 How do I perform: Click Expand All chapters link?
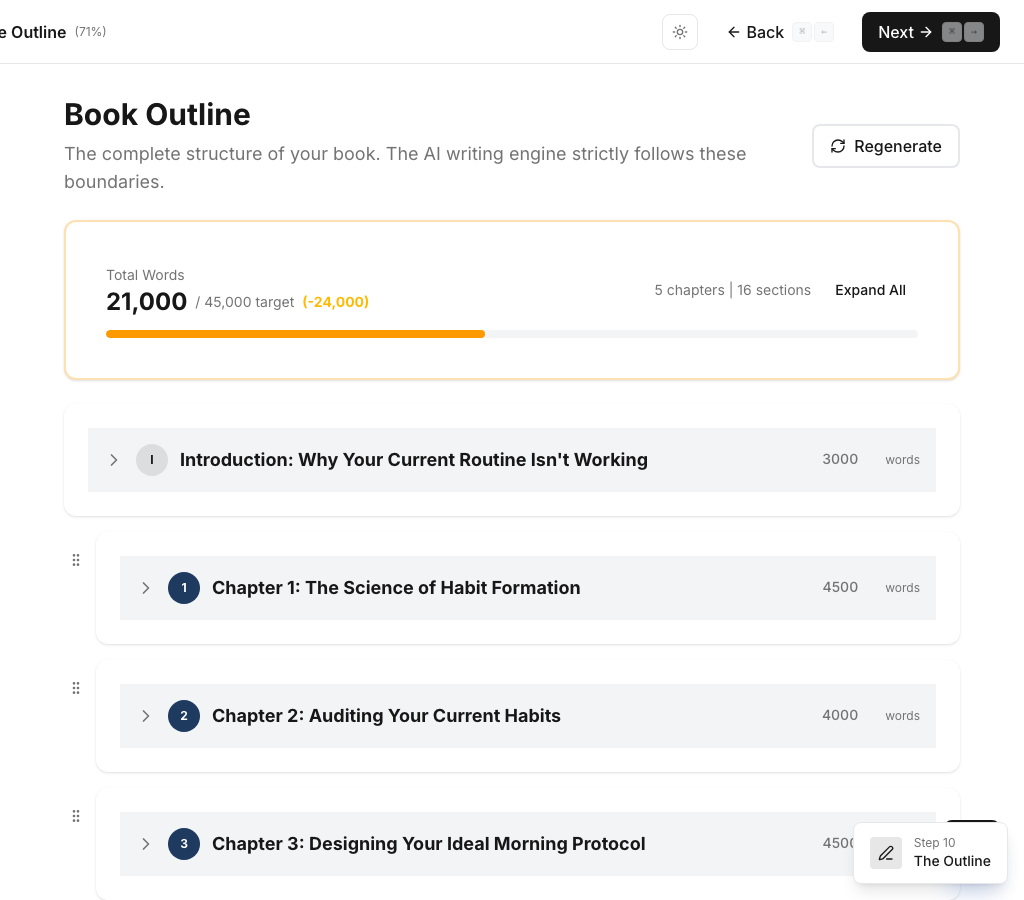coord(870,290)
